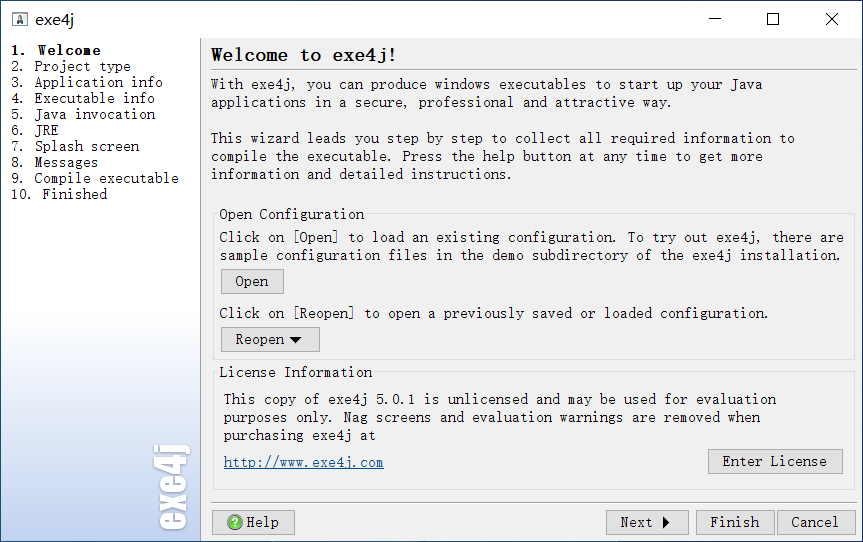
Task: Select step 7 Splash screen
Action: (75, 146)
